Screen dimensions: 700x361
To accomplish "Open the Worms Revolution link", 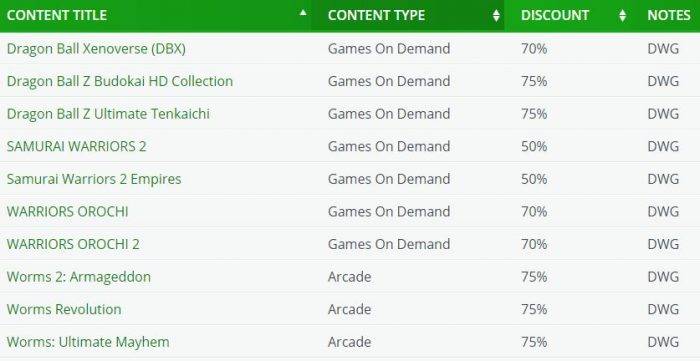I will (64, 309).
